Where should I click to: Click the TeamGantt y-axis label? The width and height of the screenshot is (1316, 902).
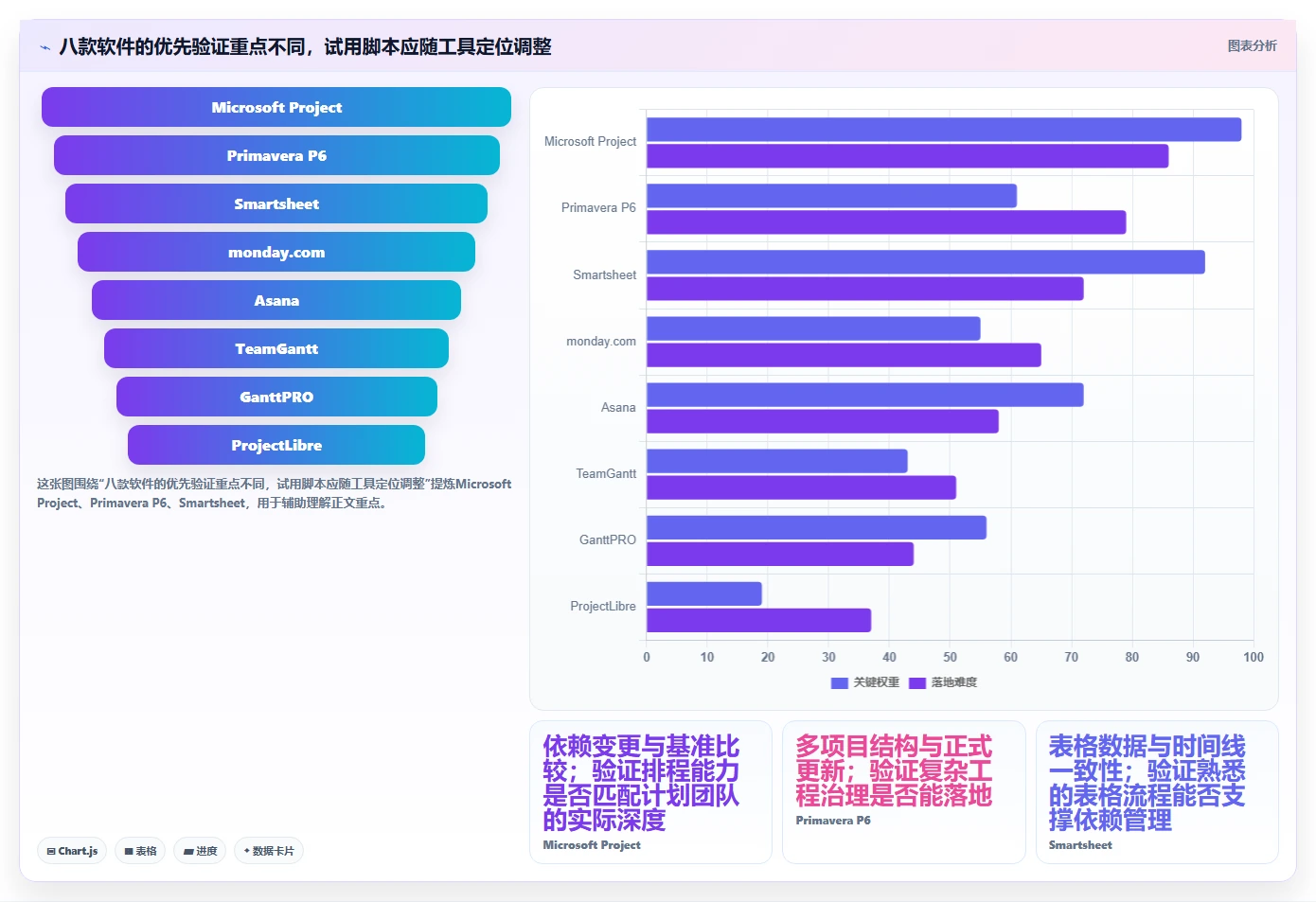(x=606, y=474)
